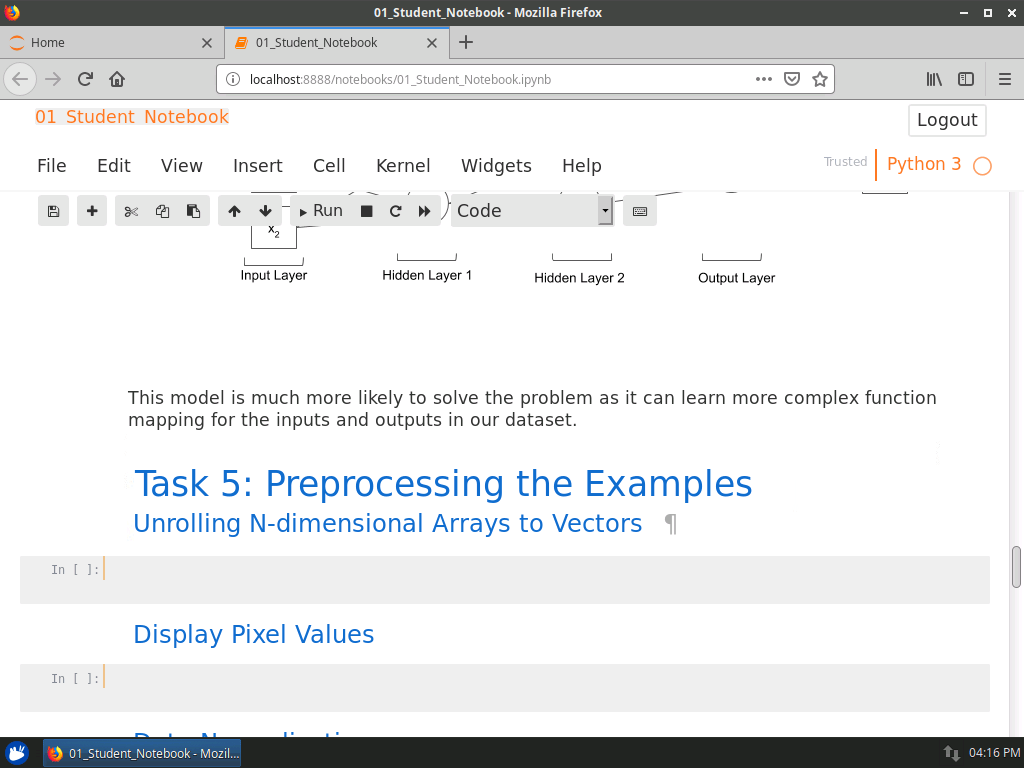Toggle tracking protection via the shield icon
This screenshot has width=1024, height=768.
tap(791, 79)
